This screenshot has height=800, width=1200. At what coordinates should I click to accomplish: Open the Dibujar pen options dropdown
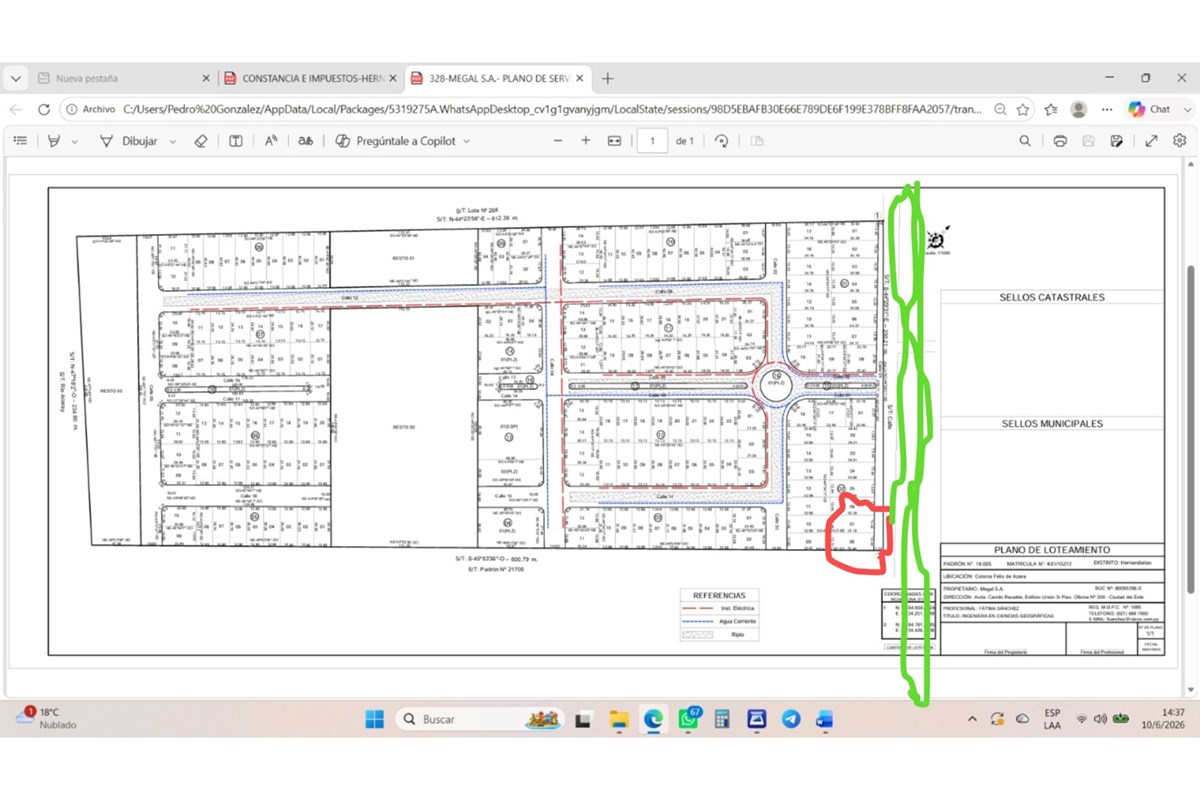click(172, 142)
